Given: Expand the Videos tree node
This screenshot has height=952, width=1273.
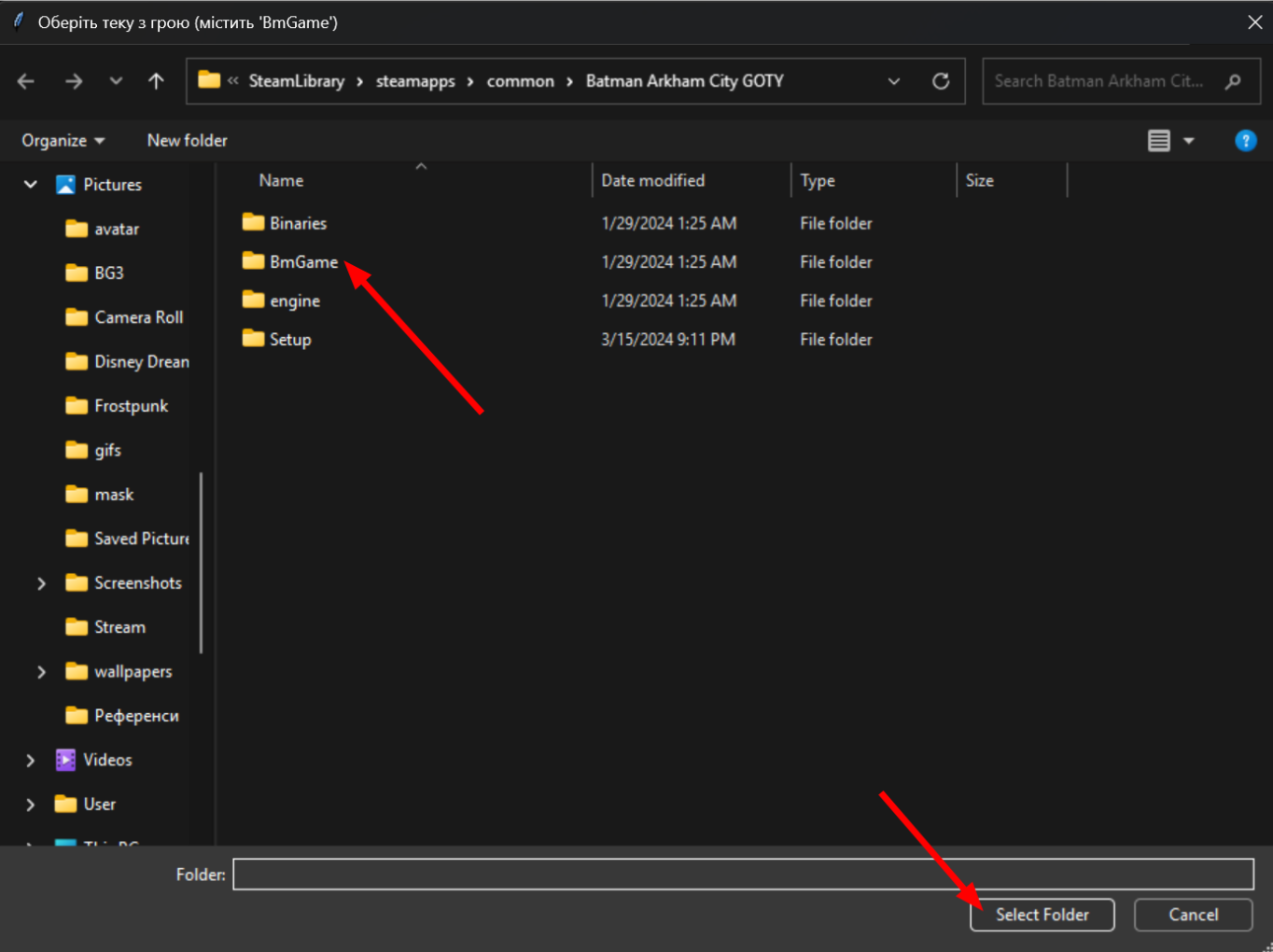Looking at the screenshot, I should tap(31, 761).
